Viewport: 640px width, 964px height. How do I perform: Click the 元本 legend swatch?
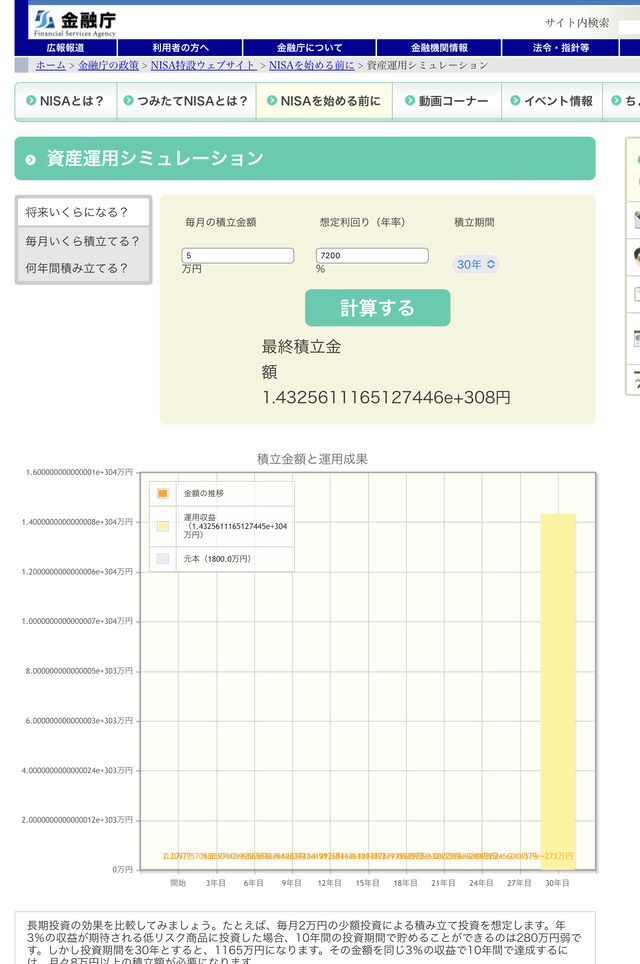163,559
